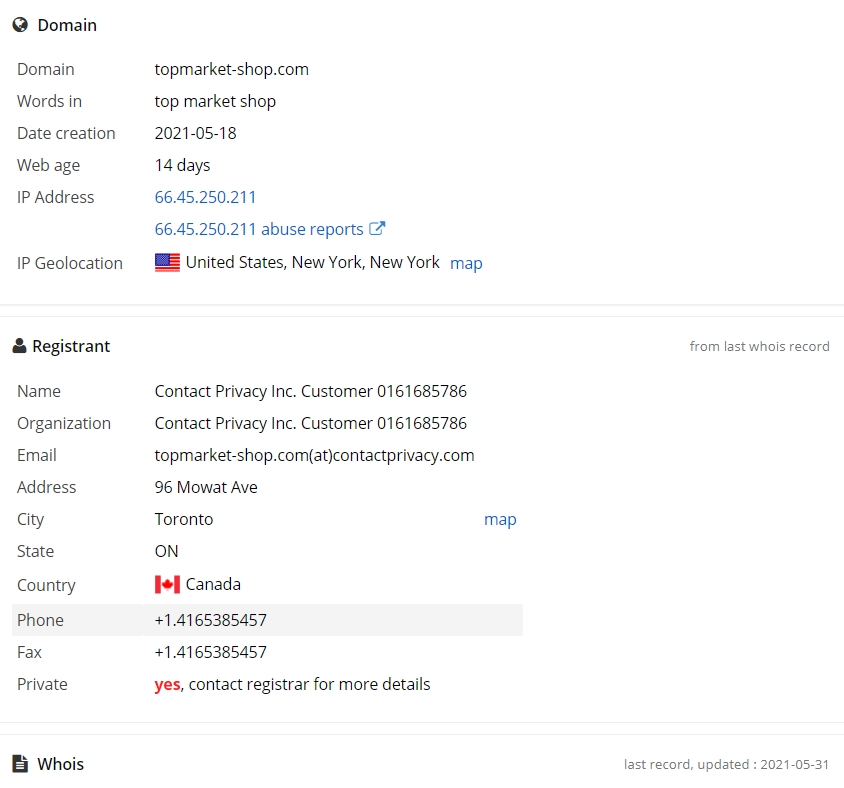Image resolution: width=844 pixels, height=788 pixels.
Task: Select the topmarket-shop.com domain name text
Action: coord(231,69)
